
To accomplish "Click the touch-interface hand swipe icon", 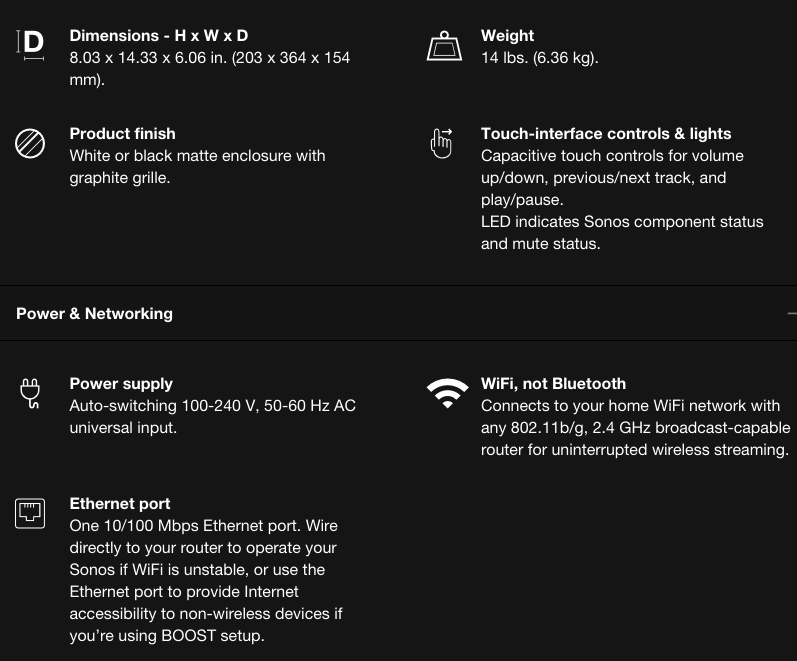I will point(441,143).
